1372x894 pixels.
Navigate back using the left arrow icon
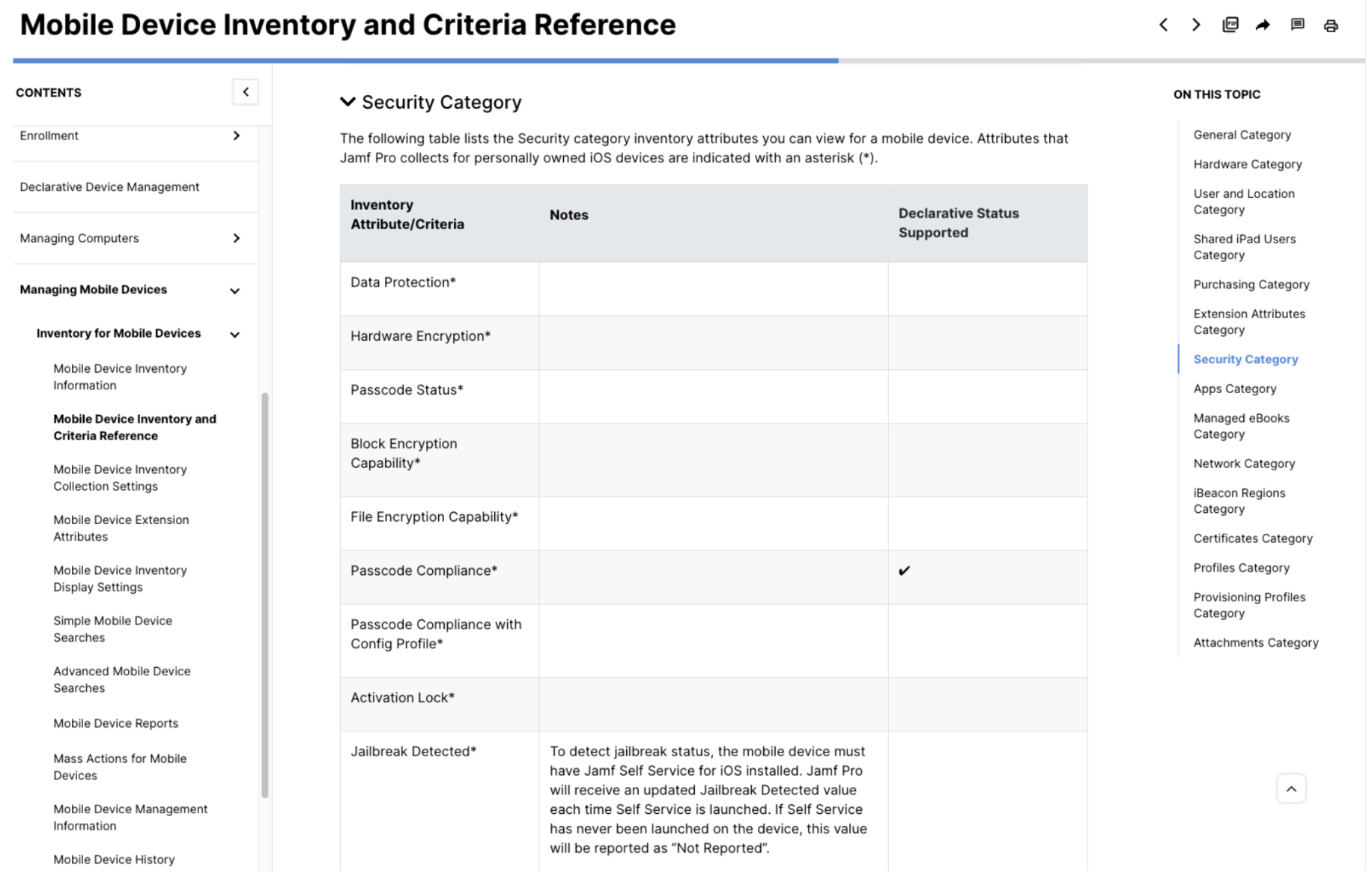click(1163, 25)
